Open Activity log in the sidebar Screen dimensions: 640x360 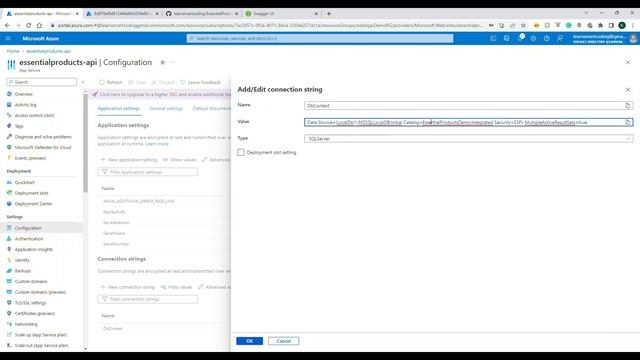[x=25, y=105]
